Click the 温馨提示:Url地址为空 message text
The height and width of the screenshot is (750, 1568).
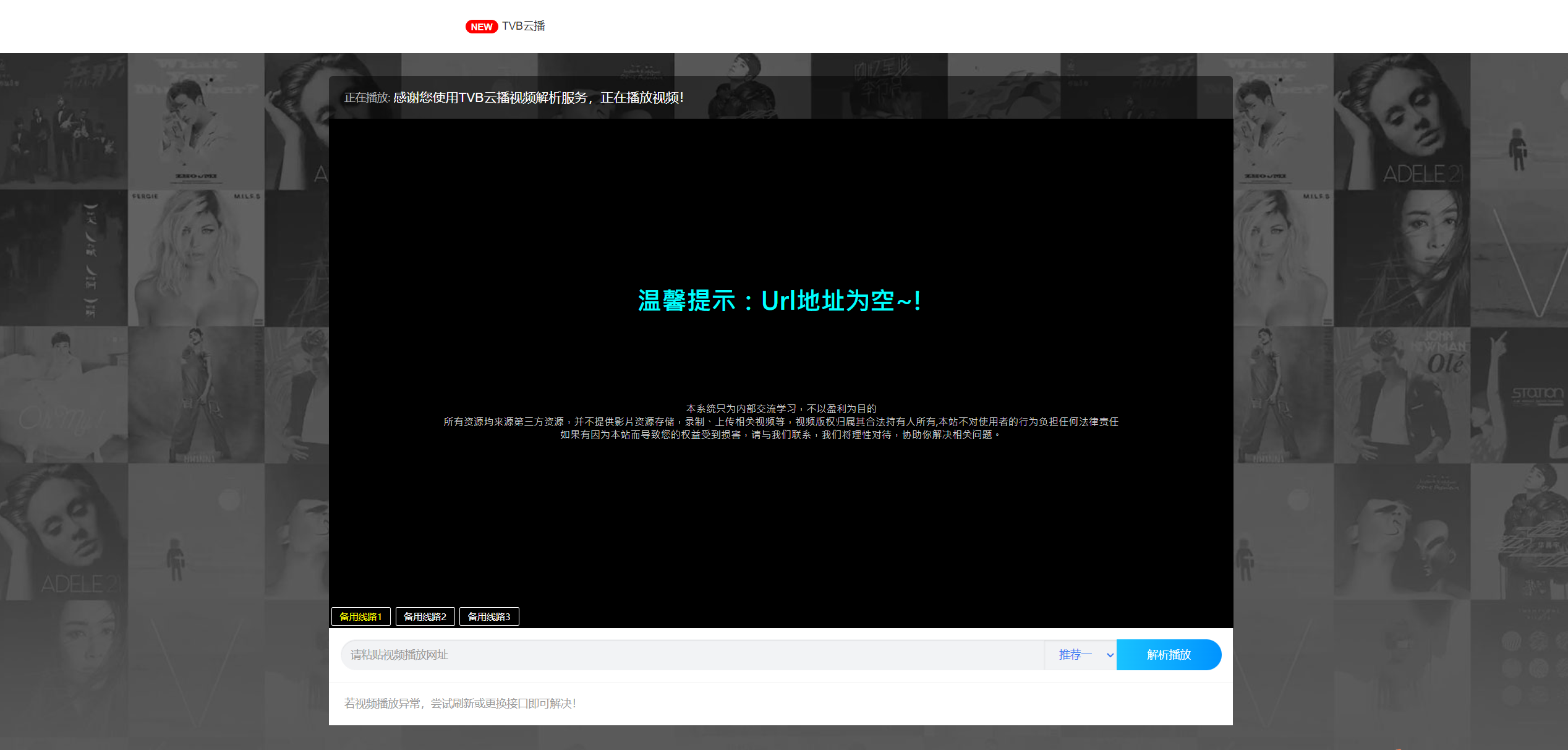click(x=780, y=301)
